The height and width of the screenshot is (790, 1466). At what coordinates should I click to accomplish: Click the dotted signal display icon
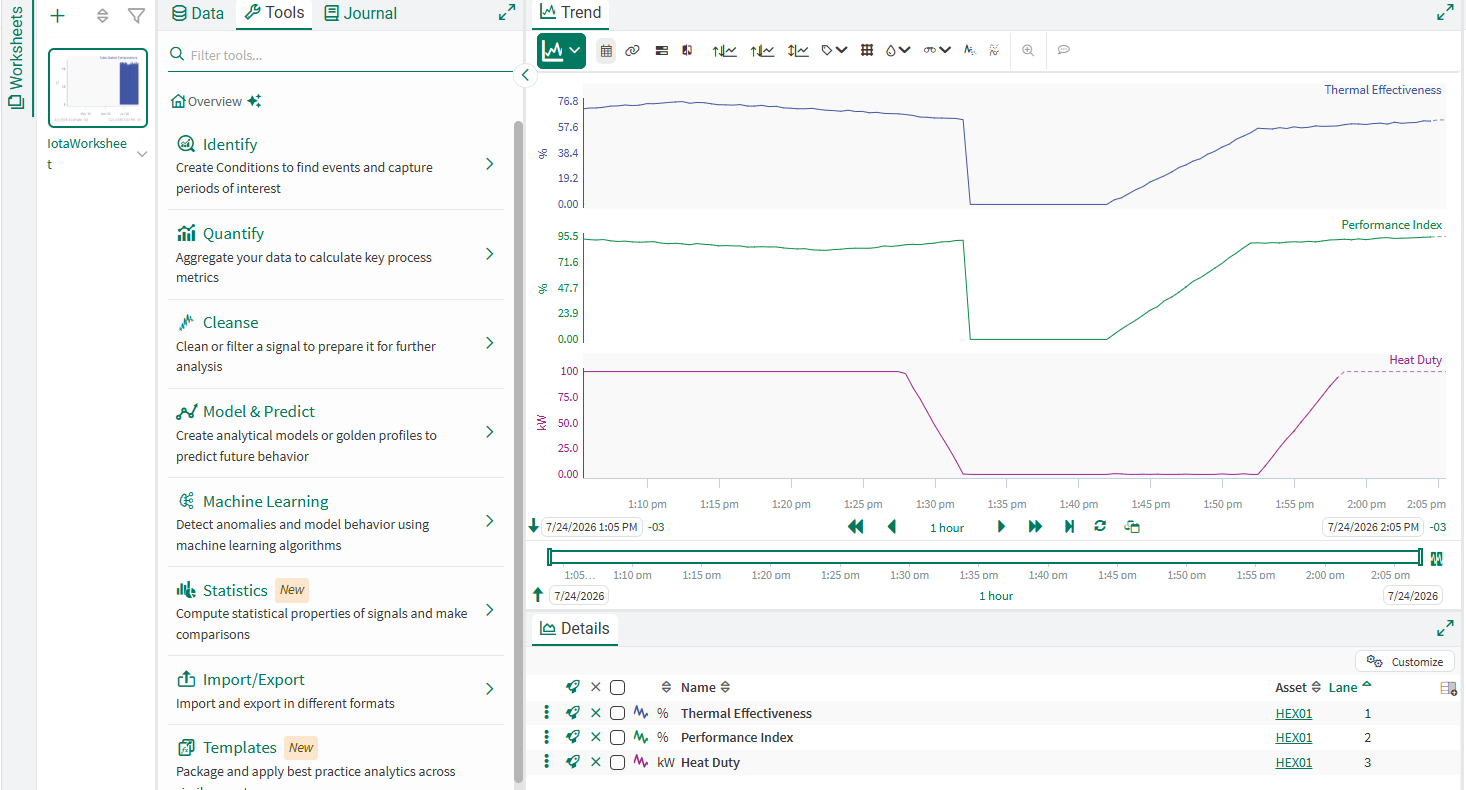click(x=993, y=50)
